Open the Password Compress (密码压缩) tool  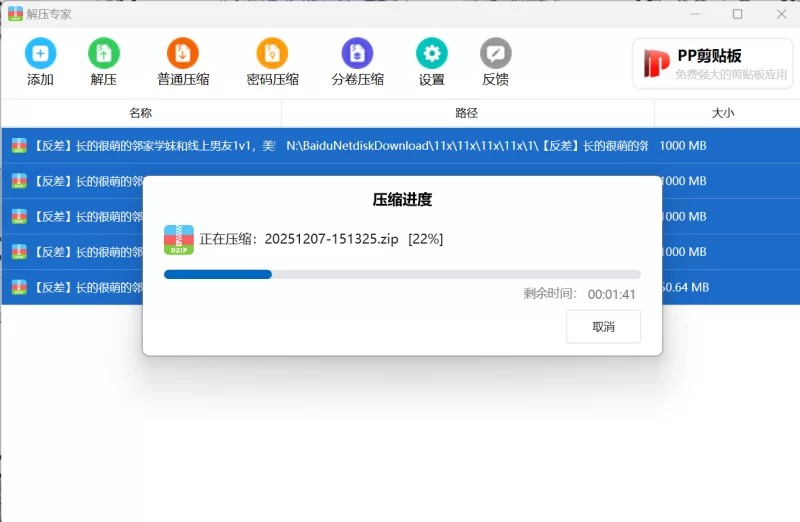click(x=272, y=54)
